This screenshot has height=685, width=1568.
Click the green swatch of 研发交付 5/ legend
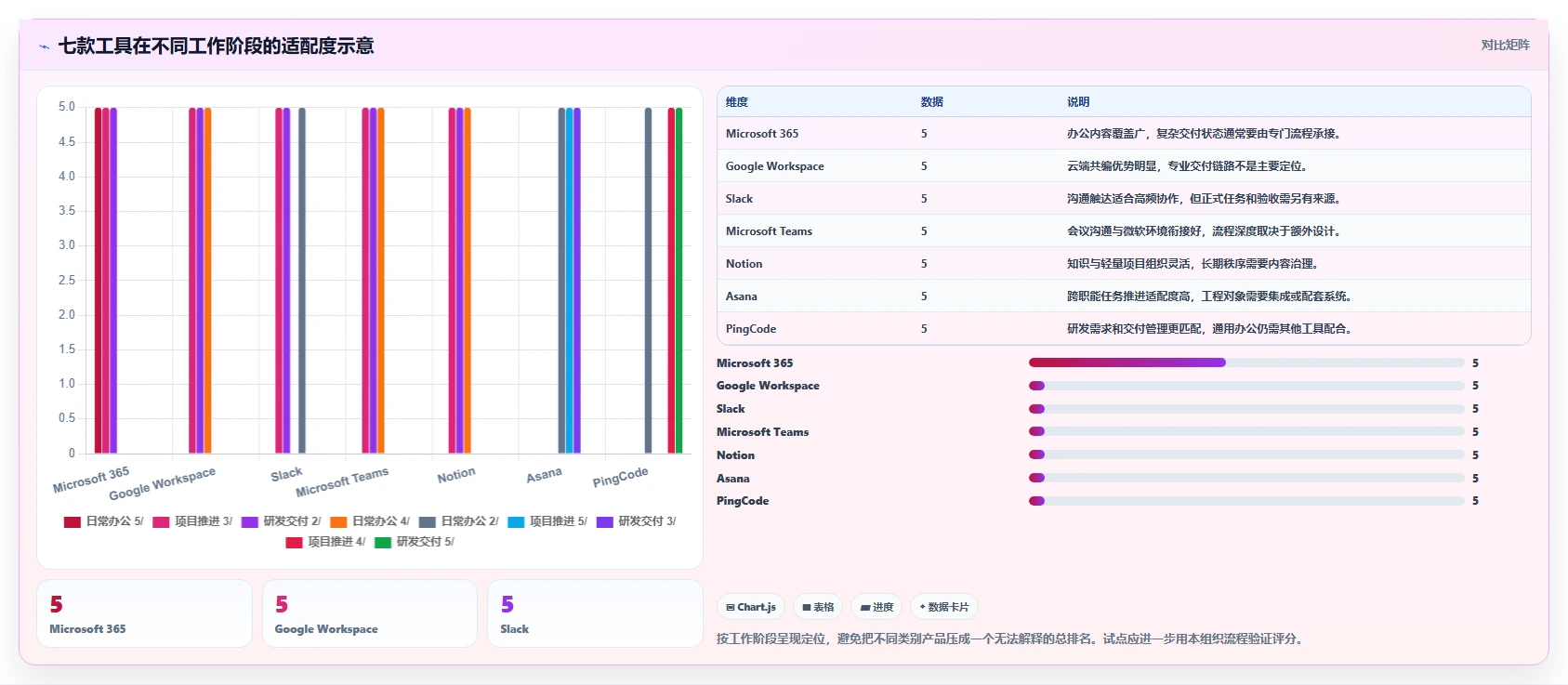coord(383,543)
